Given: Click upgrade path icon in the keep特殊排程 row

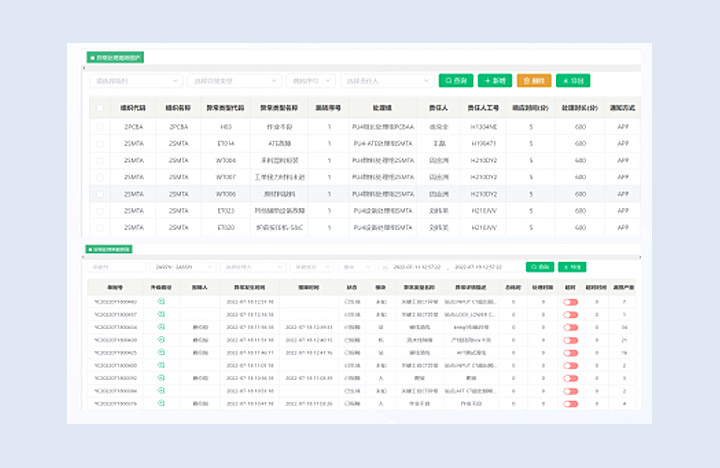Looking at the screenshot, I should (x=160, y=327).
